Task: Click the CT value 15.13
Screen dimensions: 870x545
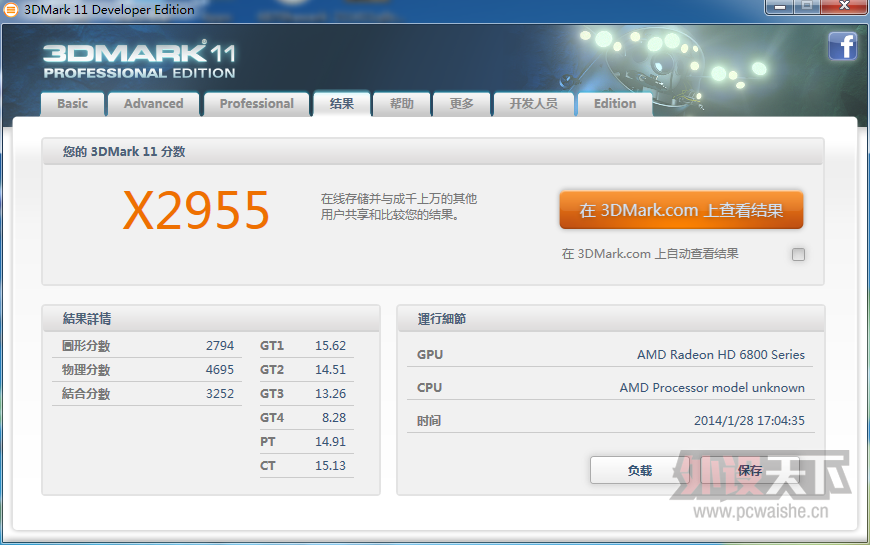Action: (330, 466)
